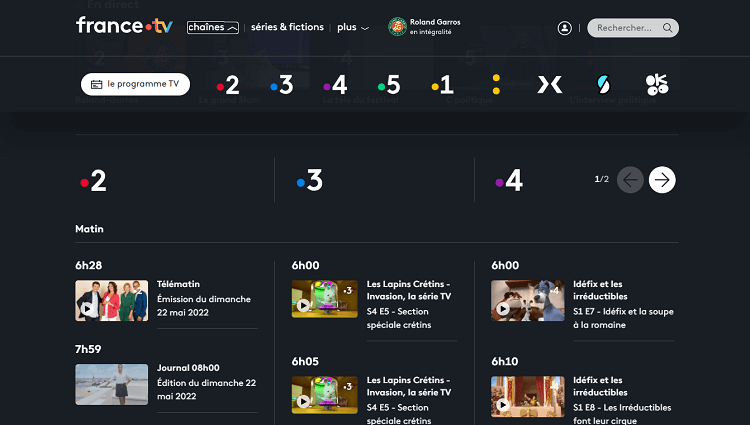Go to next channels page arrow
750x425 pixels.
point(662,180)
